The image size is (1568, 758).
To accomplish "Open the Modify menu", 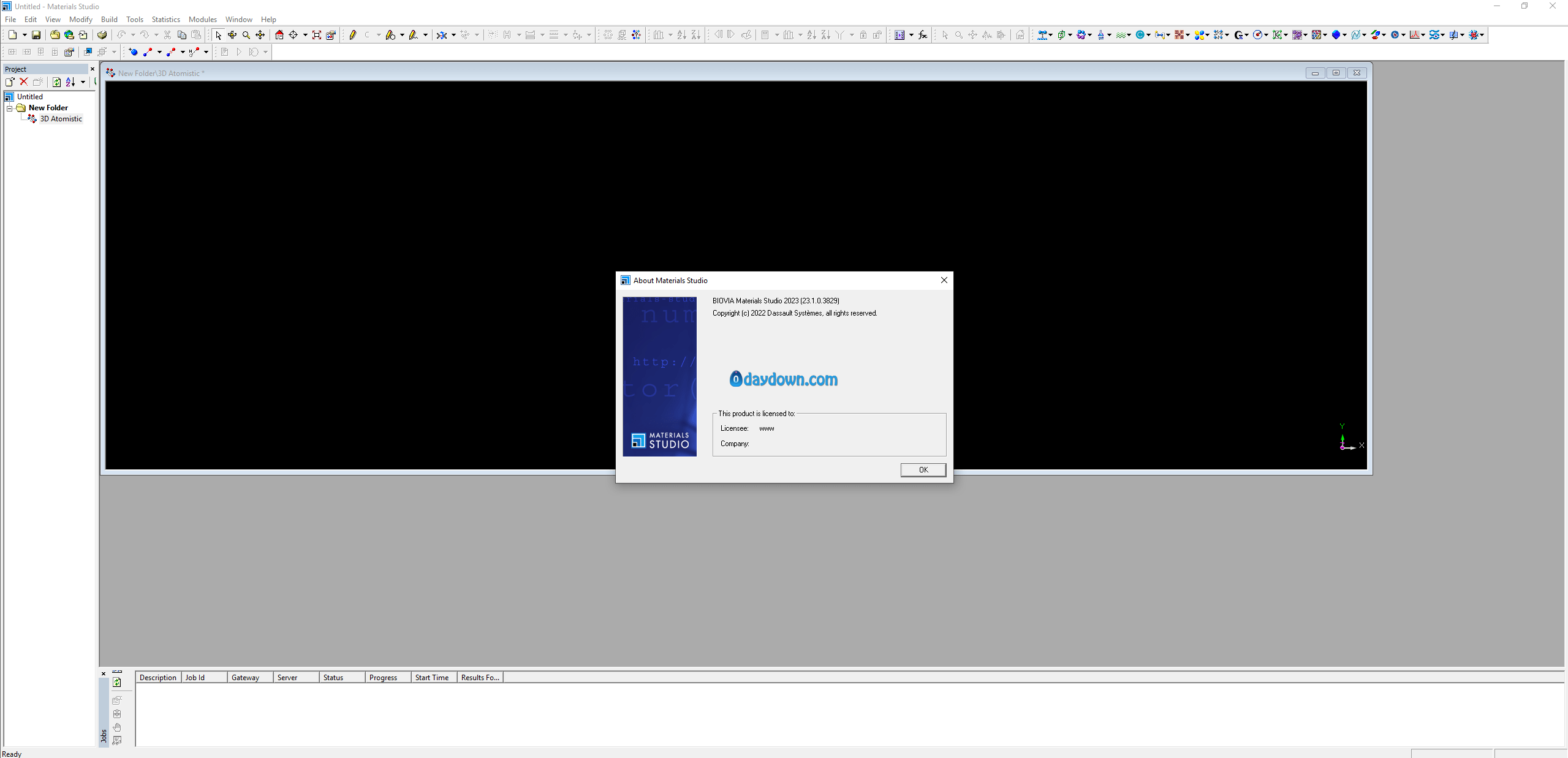I will click(81, 19).
